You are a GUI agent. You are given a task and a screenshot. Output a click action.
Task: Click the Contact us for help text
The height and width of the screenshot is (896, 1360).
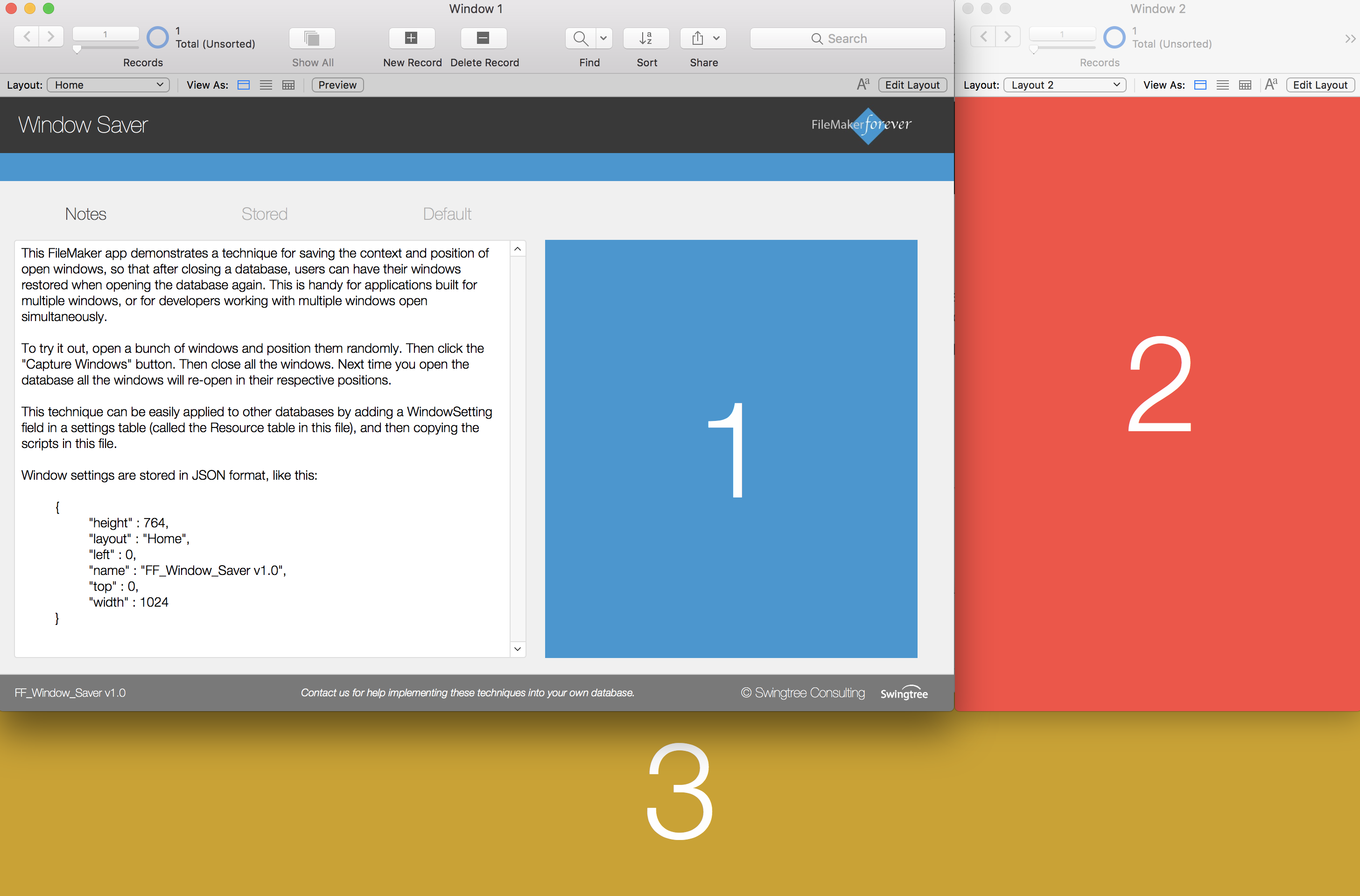point(468,693)
